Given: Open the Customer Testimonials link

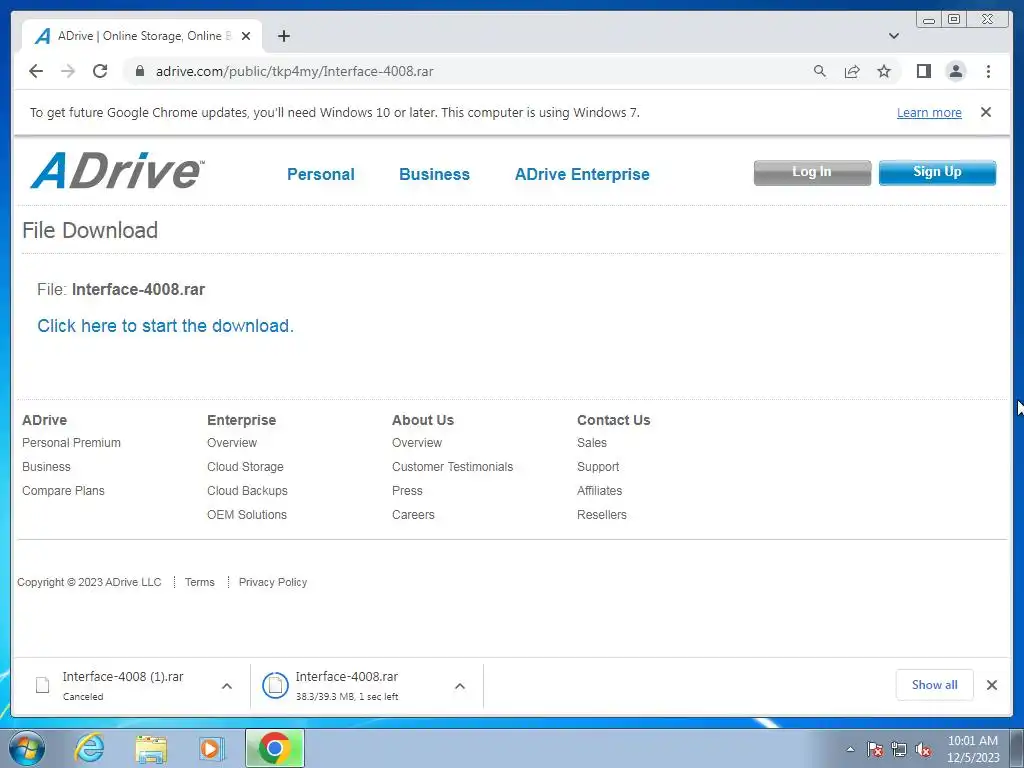Looking at the screenshot, I should (453, 467).
